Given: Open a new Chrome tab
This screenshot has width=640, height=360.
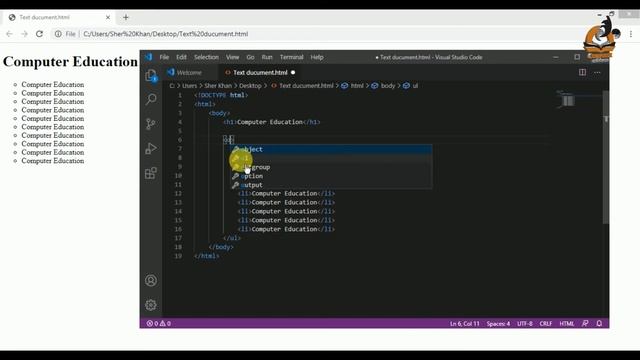Looking at the screenshot, I should point(126,17).
